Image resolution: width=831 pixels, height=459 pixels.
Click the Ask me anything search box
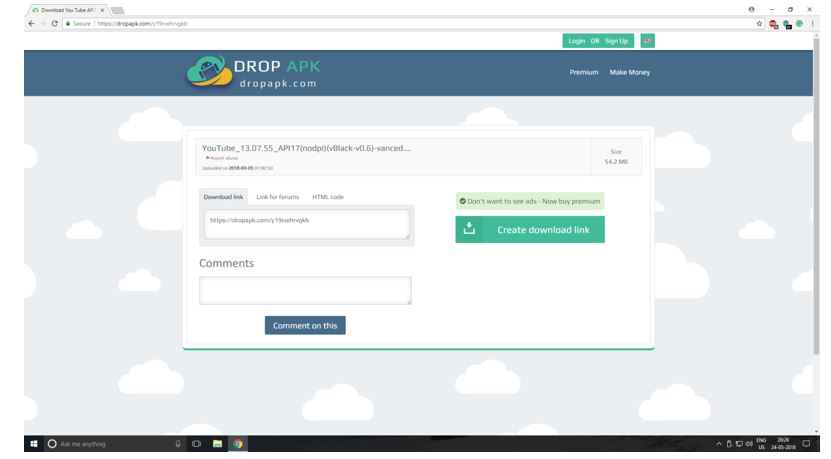114,444
